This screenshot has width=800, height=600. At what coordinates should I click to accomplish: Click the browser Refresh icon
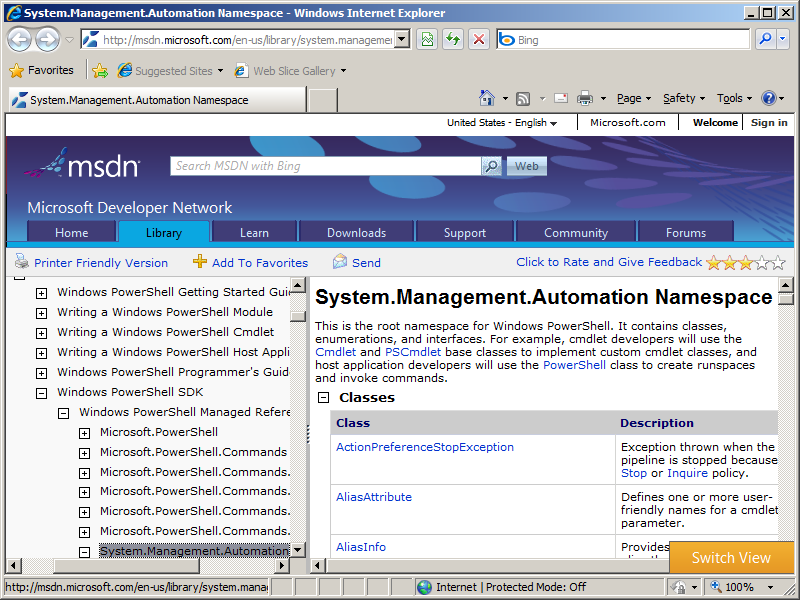click(x=453, y=40)
